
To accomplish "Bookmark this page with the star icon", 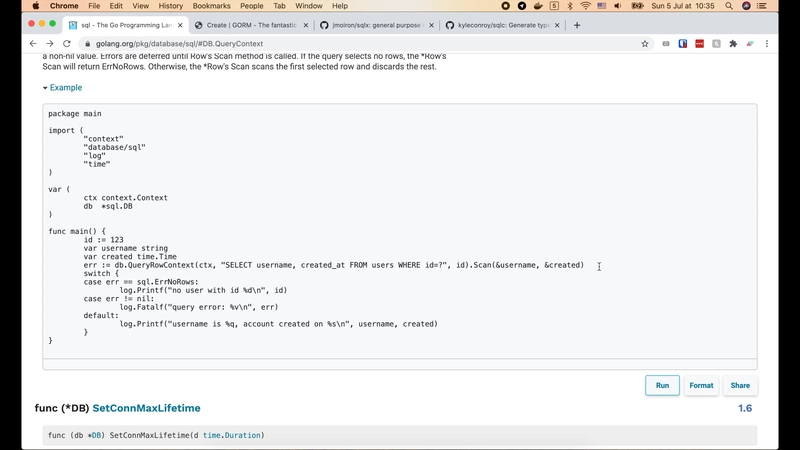I will (645, 44).
